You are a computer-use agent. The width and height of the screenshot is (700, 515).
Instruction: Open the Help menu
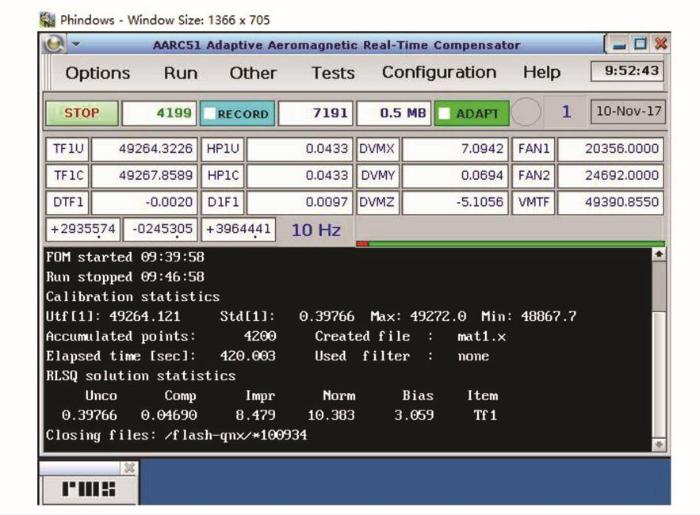point(542,72)
